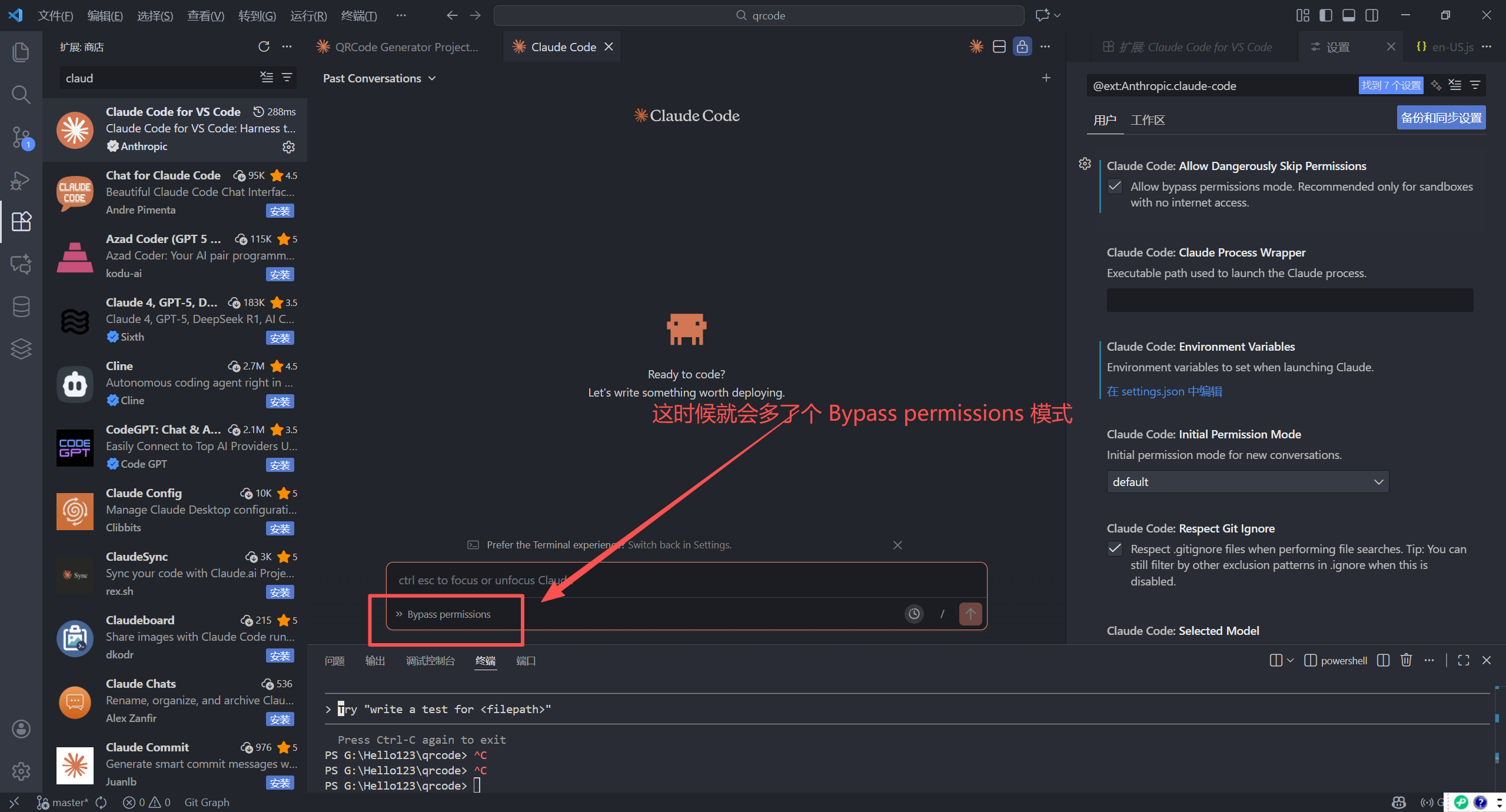Open Initial Permission Mode default dropdown

click(x=1247, y=482)
